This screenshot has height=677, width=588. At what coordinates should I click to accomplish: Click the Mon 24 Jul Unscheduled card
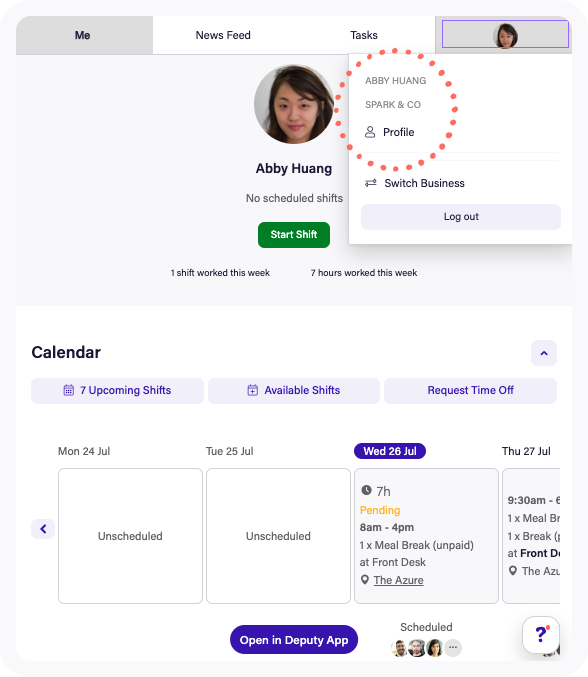[130, 536]
